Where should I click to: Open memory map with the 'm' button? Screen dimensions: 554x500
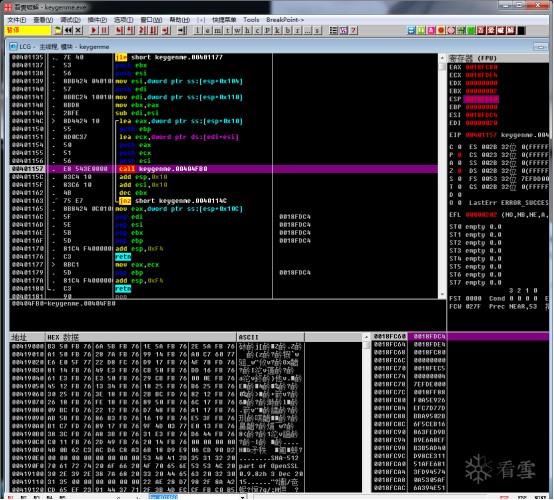218,30
